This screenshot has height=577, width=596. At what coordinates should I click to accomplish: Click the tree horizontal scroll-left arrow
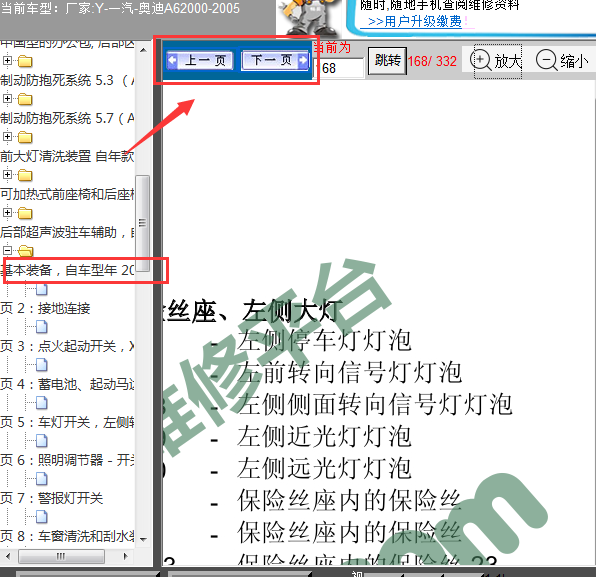(8, 556)
